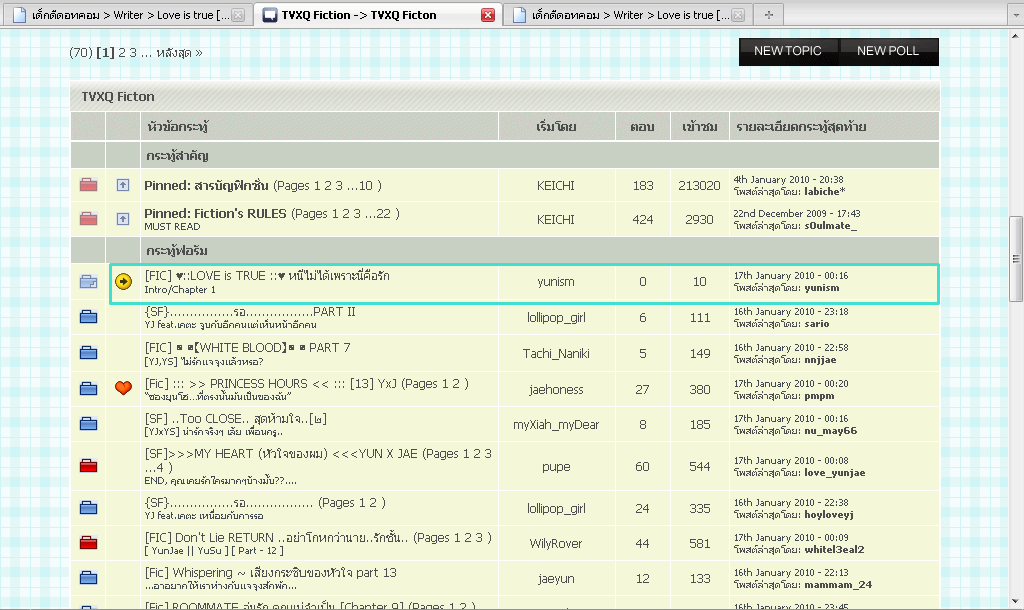Open topic LOVE is TRUE by yunism
Image resolution: width=1024 pixels, height=610 pixels.
[x=266, y=276]
